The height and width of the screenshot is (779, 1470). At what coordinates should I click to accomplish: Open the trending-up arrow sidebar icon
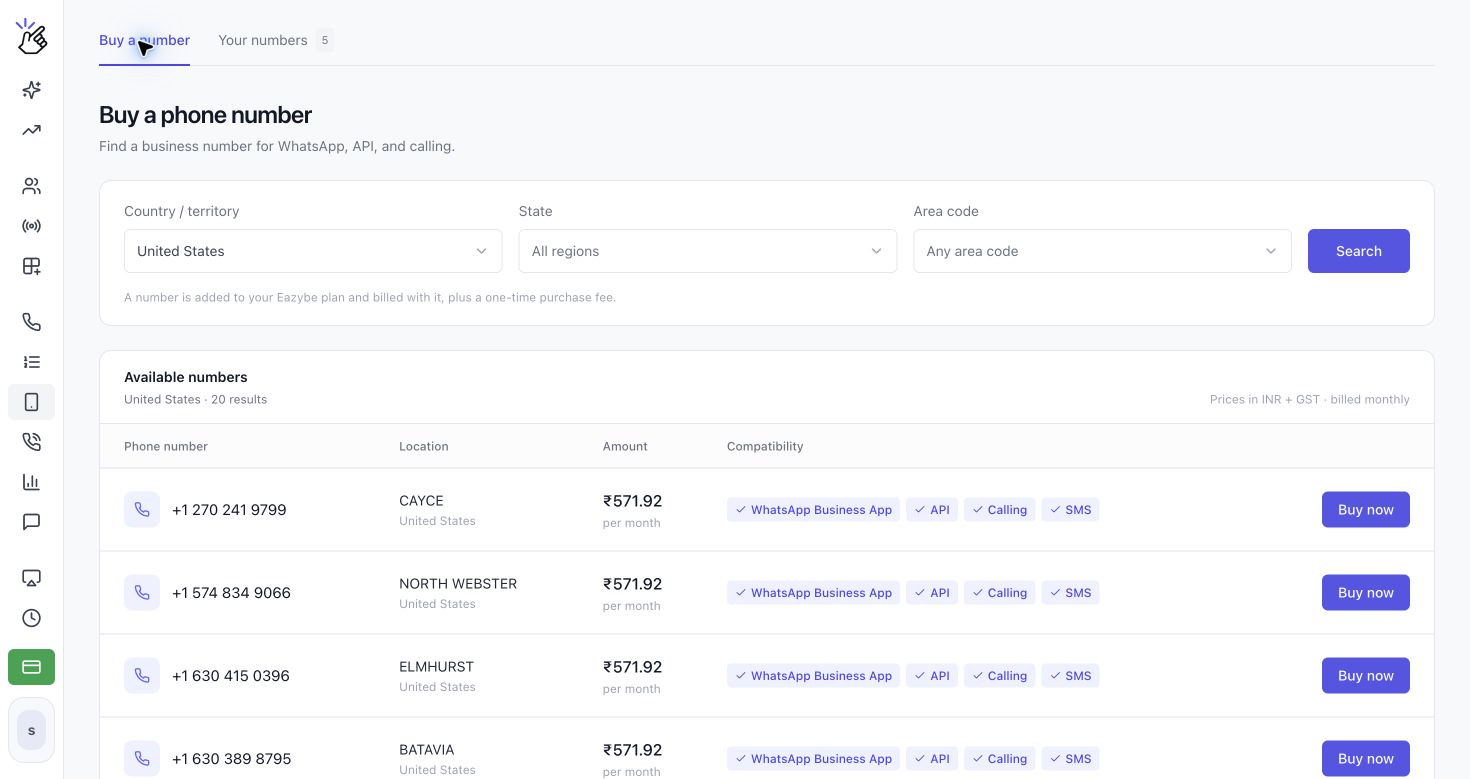pos(32,130)
